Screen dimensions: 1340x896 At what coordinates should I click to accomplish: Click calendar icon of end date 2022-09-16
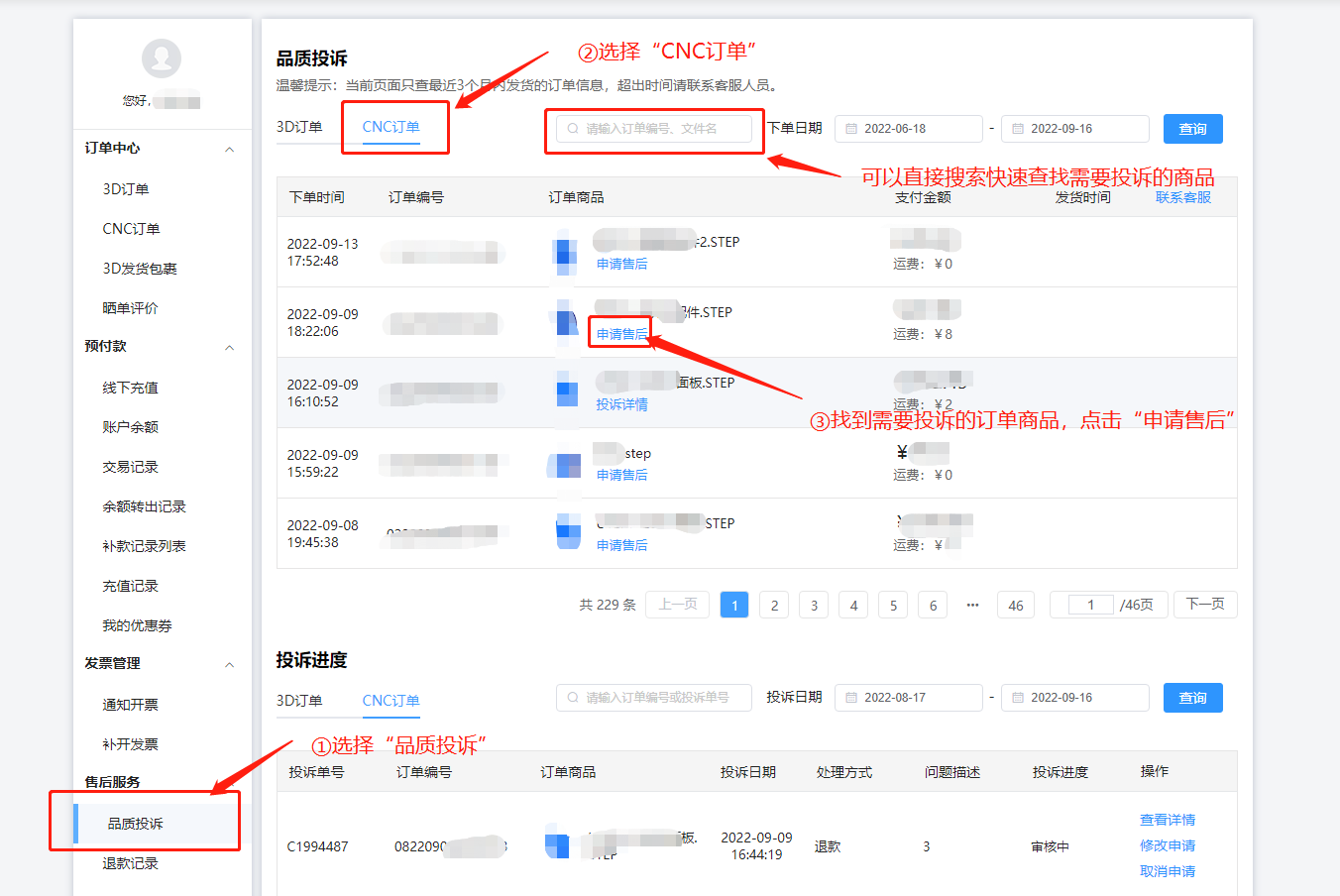coord(1018,129)
